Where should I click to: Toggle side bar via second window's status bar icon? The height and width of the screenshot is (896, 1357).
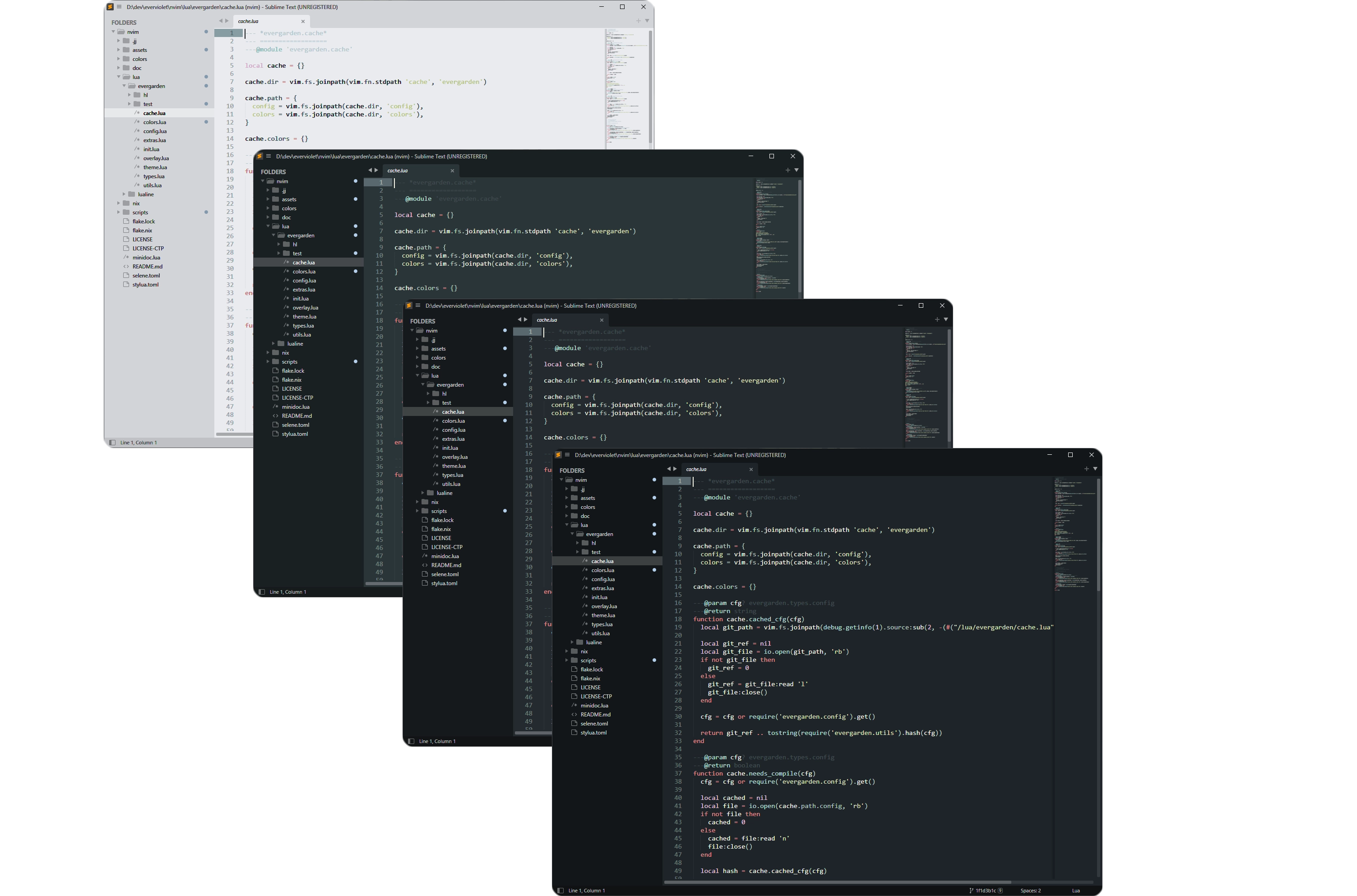tap(261, 592)
